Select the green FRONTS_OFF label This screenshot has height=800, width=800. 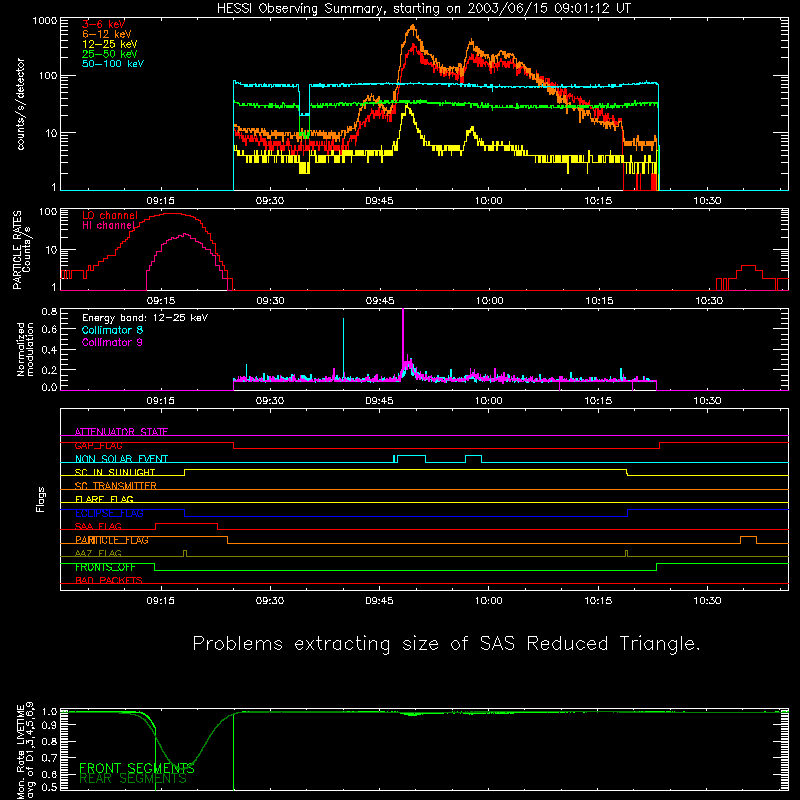tap(105, 567)
